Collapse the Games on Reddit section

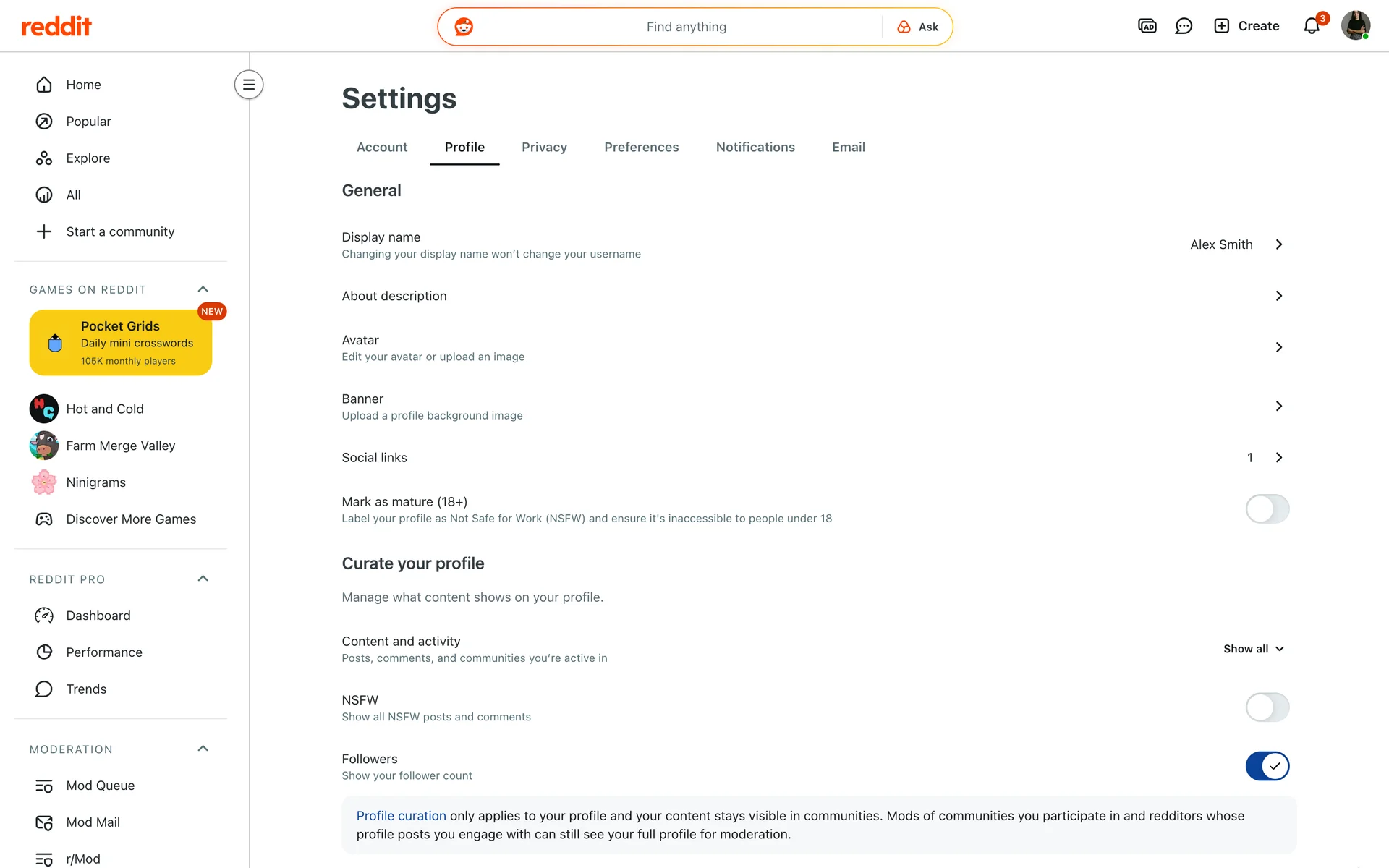203,289
